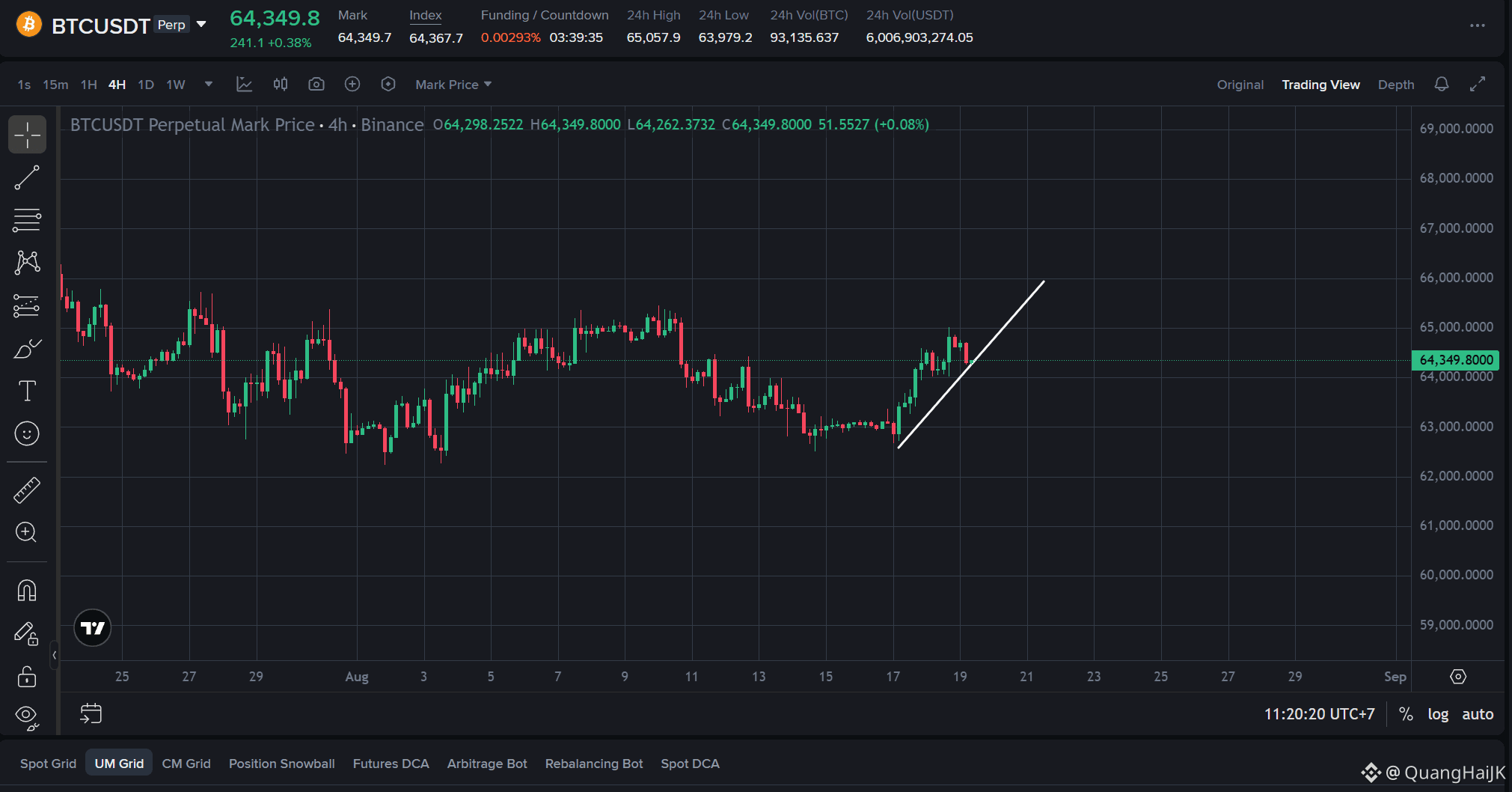
Task: Open the Position Snowball tab
Action: tap(282, 764)
